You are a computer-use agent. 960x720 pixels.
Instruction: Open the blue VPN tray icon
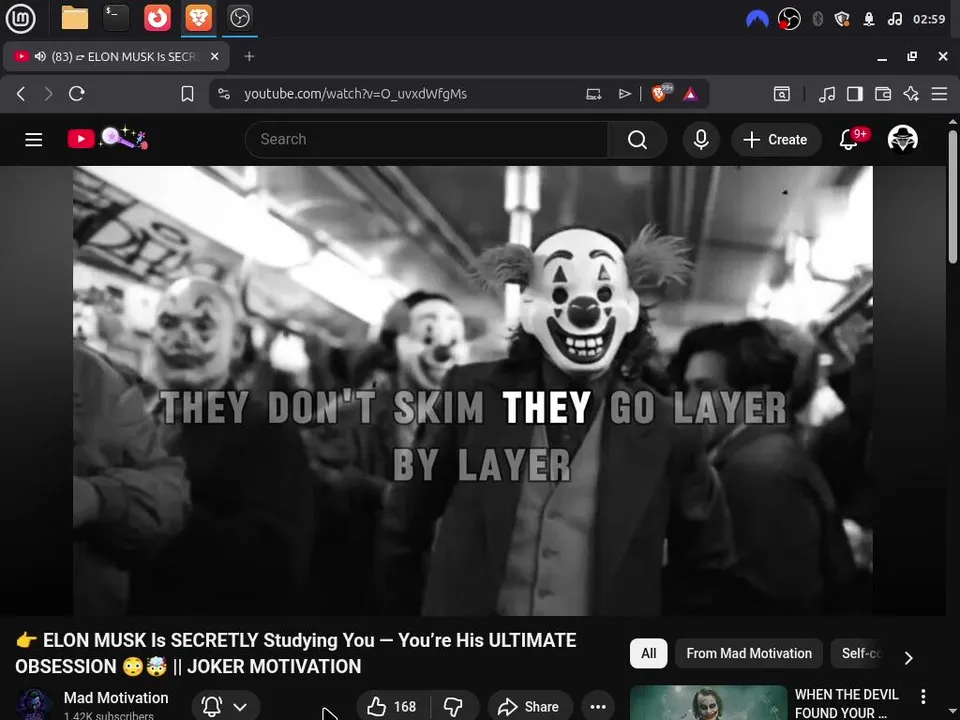coord(757,19)
